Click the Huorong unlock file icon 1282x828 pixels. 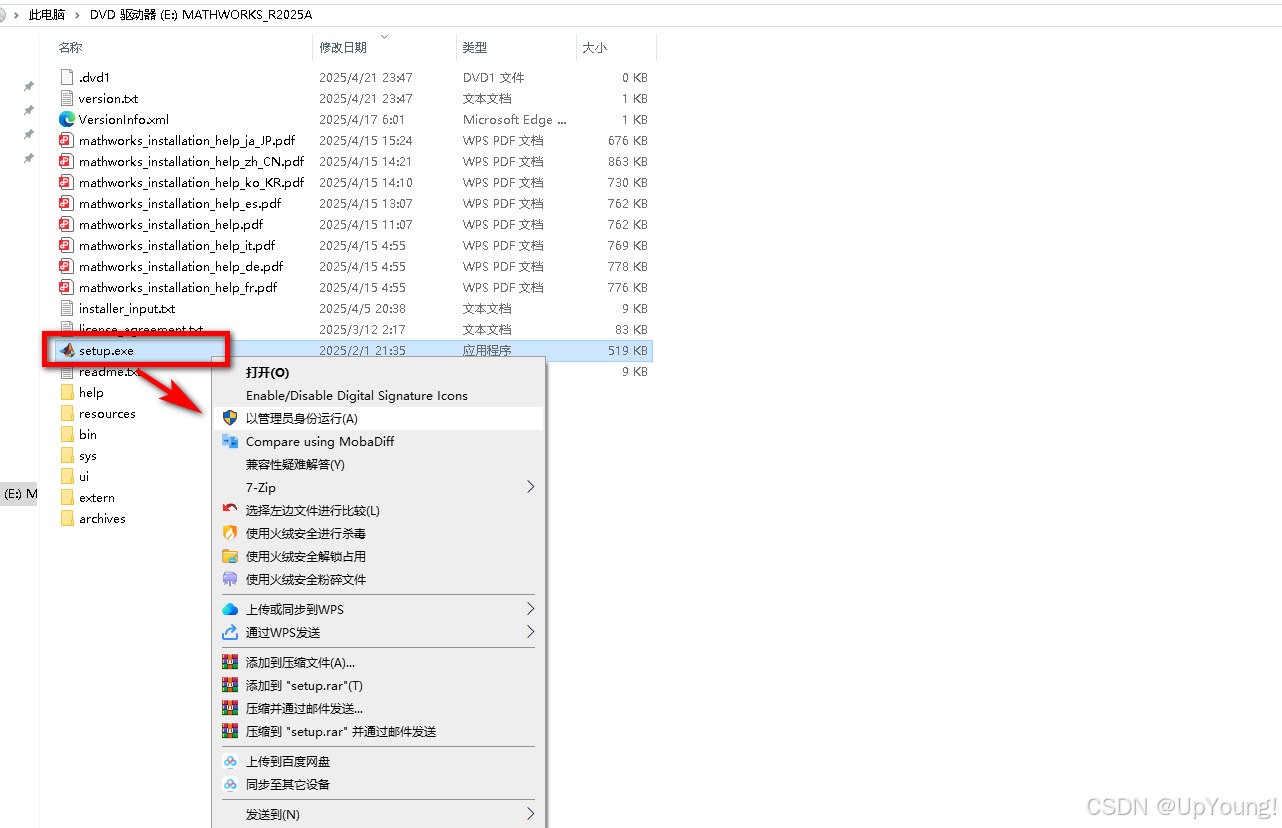[x=230, y=556]
